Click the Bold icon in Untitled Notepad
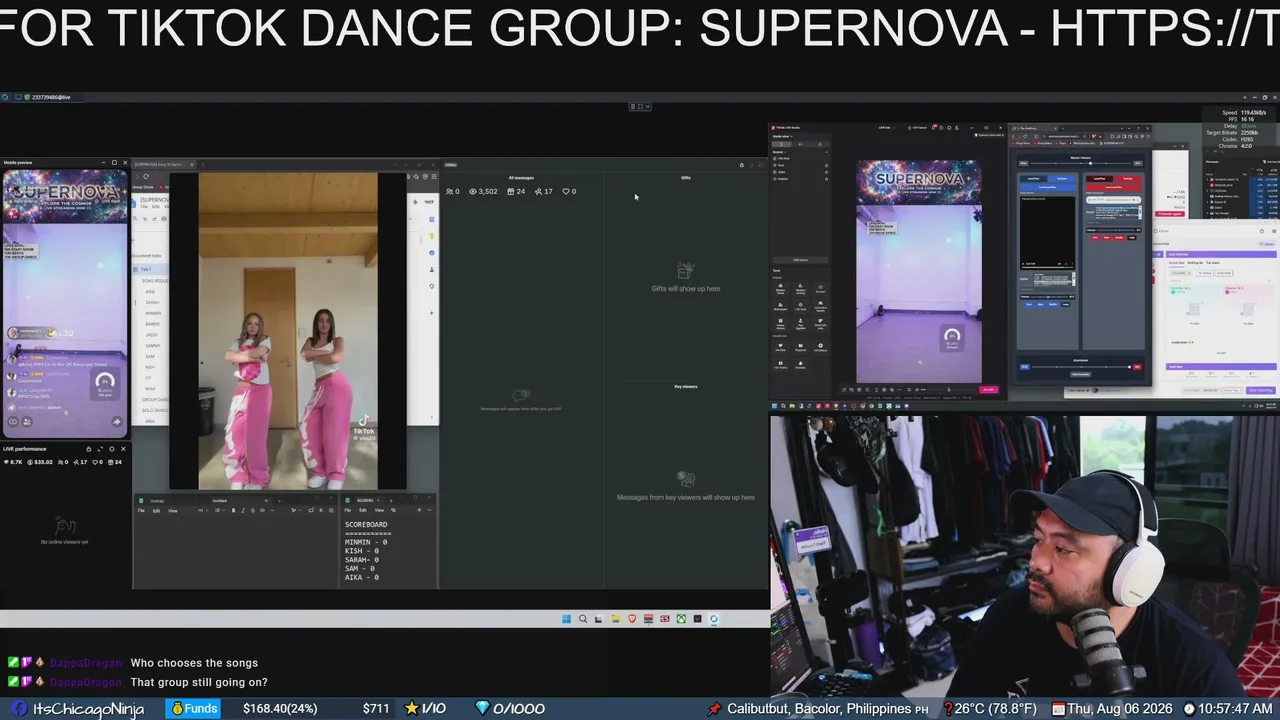 (234, 511)
